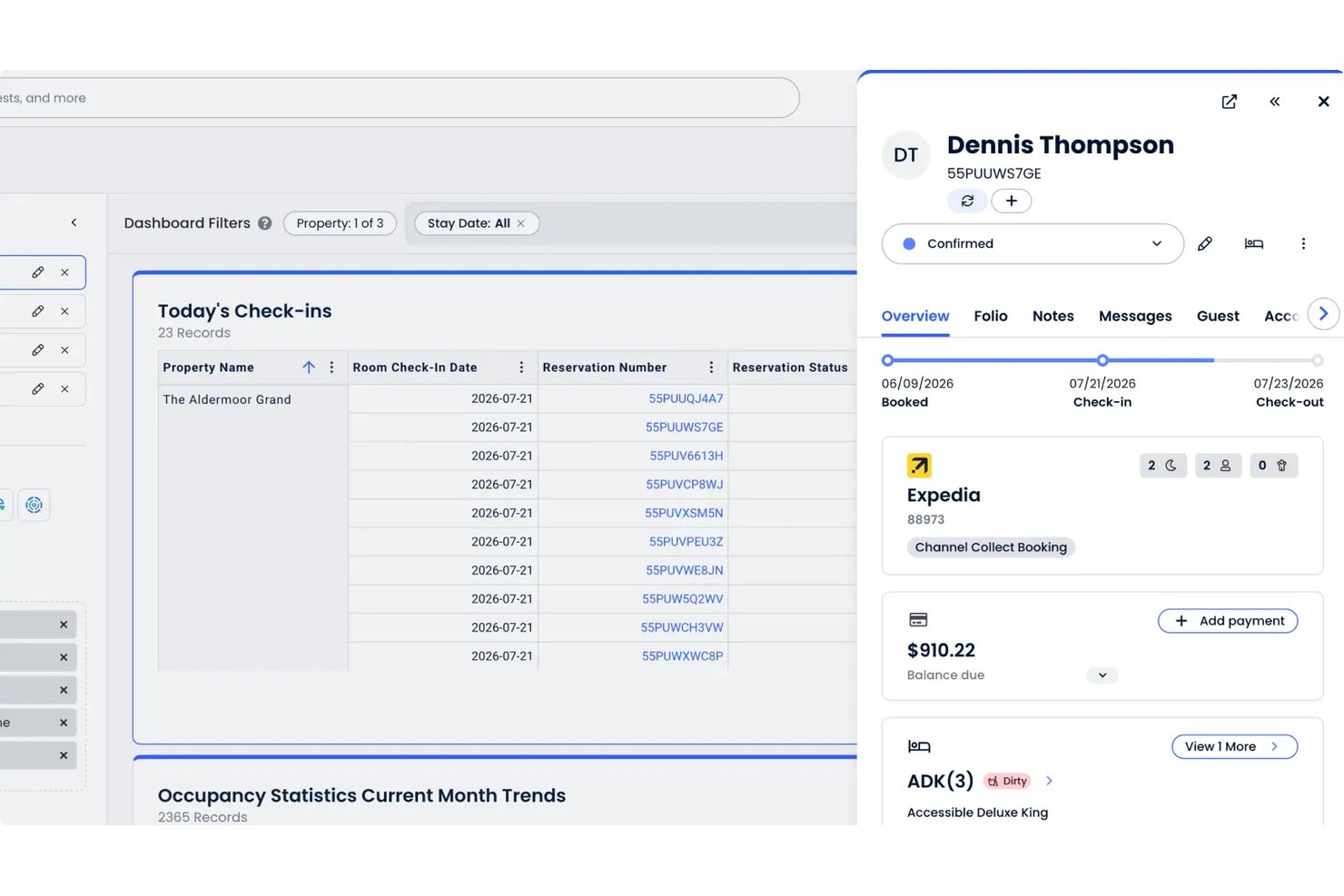Remove the Stay Date: All filter

pos(521,223)
